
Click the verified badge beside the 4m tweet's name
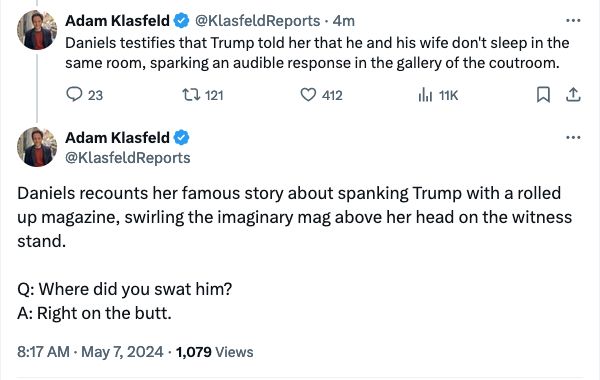tap(181, 20)
